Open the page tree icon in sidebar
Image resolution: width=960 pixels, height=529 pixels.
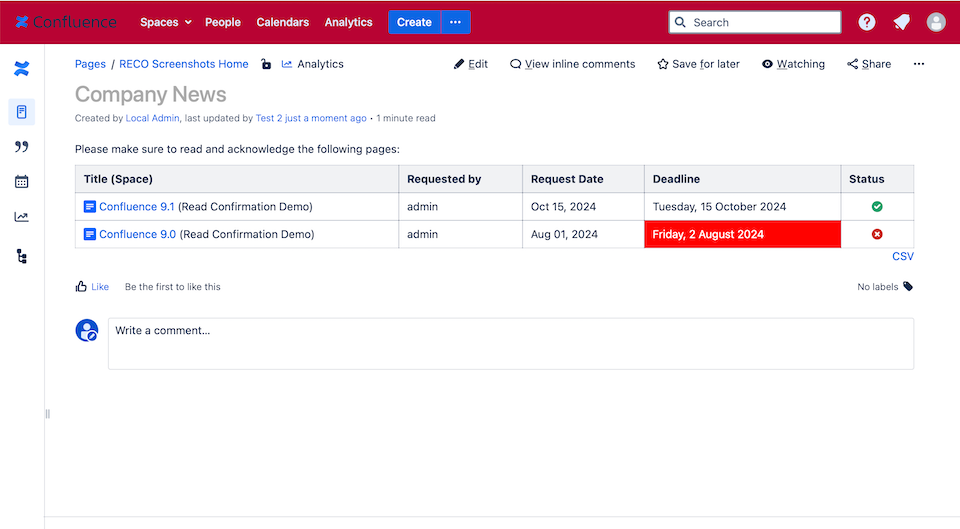click(22, 256)
